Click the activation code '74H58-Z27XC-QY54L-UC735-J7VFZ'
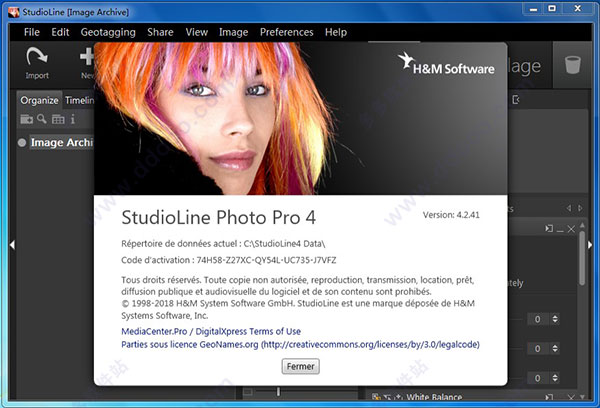 (x=266, y=260)
